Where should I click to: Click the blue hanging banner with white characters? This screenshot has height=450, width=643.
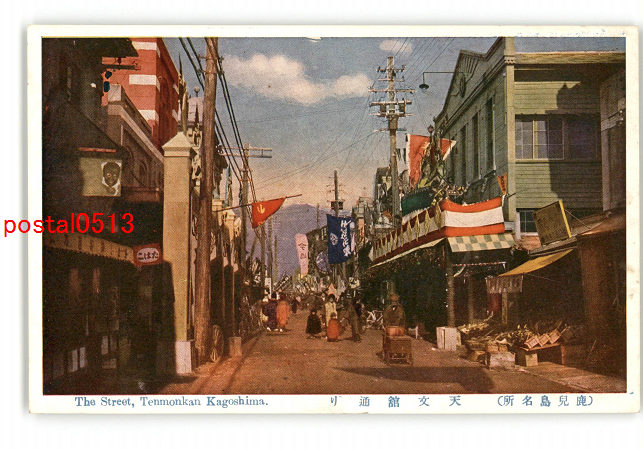(x=339, y=238)
